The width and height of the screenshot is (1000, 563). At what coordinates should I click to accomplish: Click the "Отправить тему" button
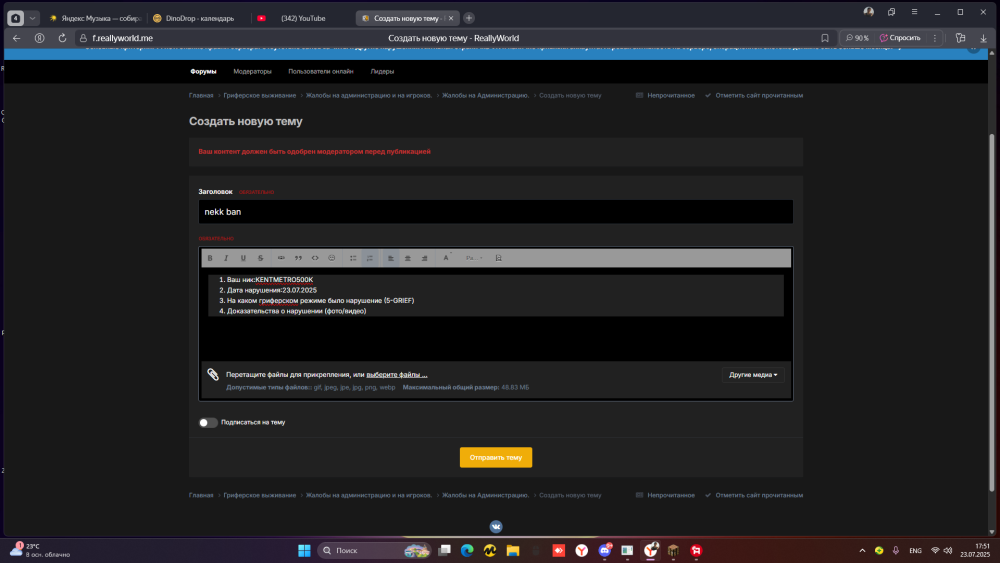tap(496, 457)
